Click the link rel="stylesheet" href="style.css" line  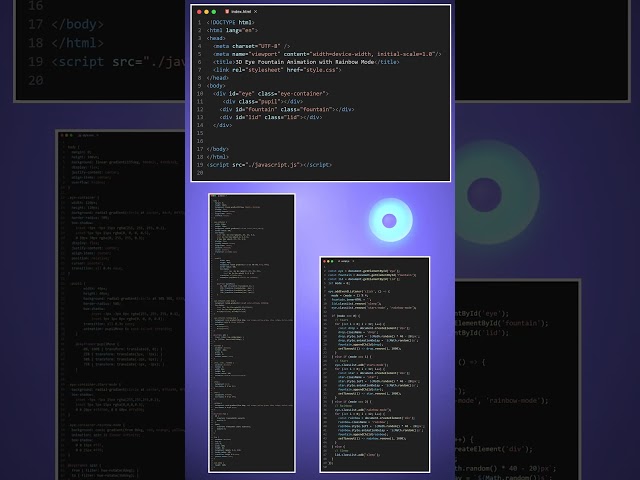(277, 70)
